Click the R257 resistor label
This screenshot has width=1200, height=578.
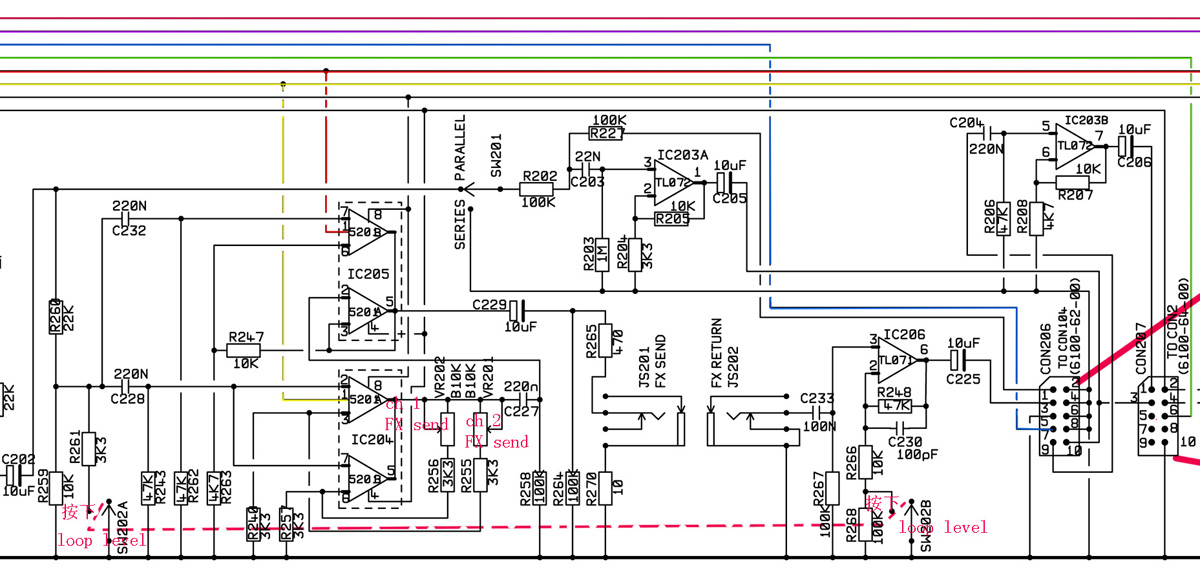click(285, 524)
